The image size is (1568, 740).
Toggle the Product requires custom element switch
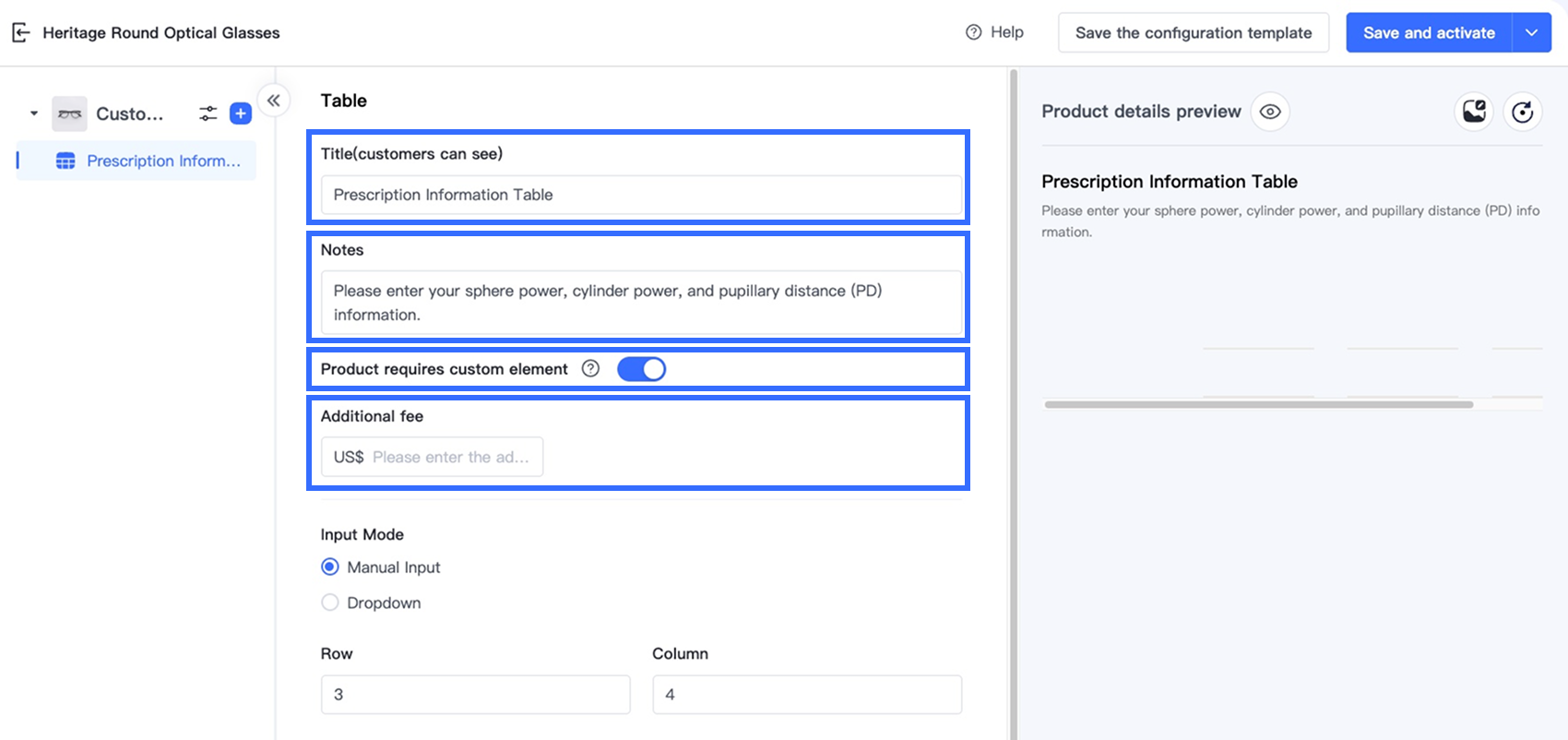(x=641, y=369)
